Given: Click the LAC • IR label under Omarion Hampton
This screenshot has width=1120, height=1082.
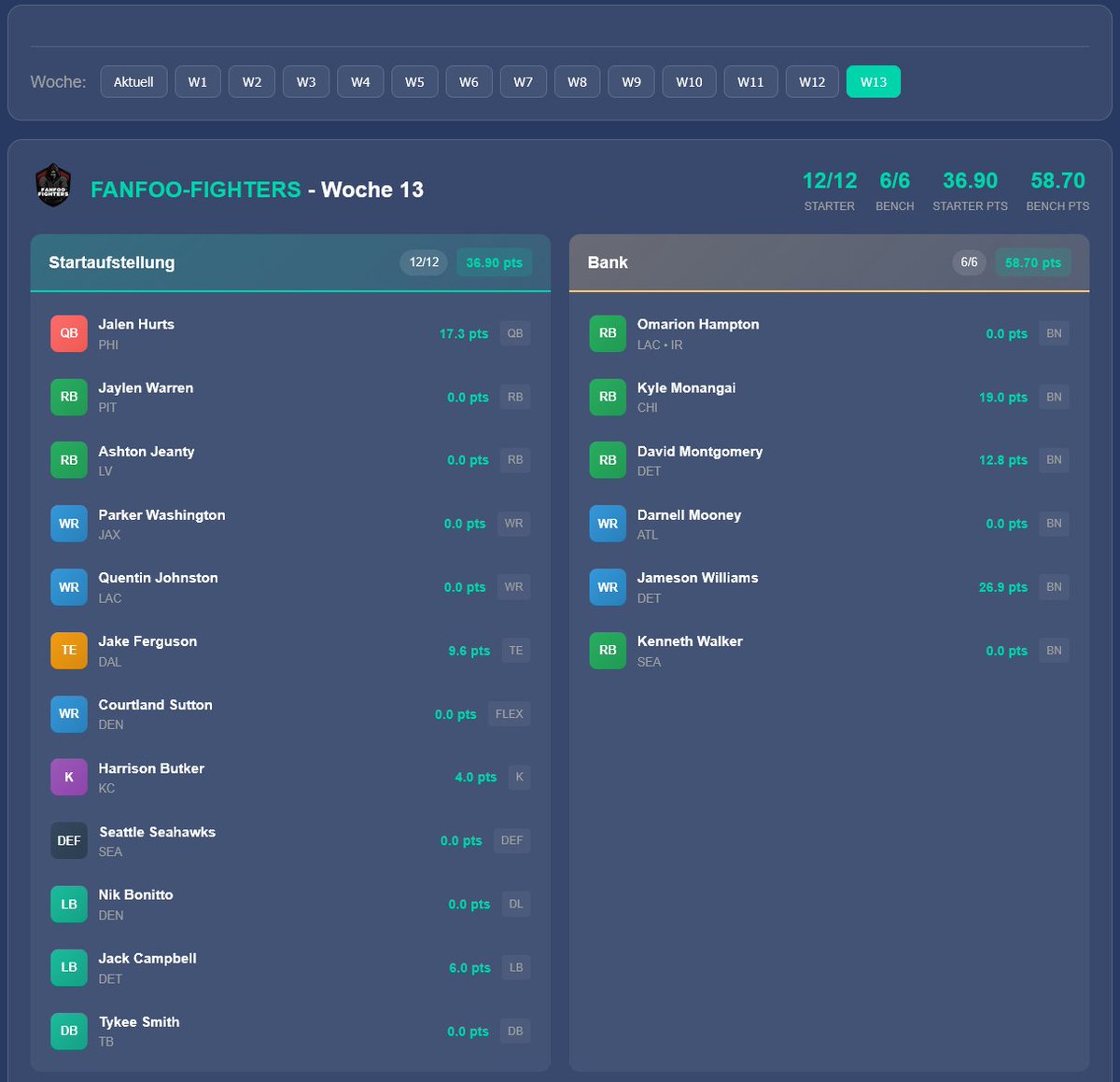Looking at the screenshot, I should (660, 344).
